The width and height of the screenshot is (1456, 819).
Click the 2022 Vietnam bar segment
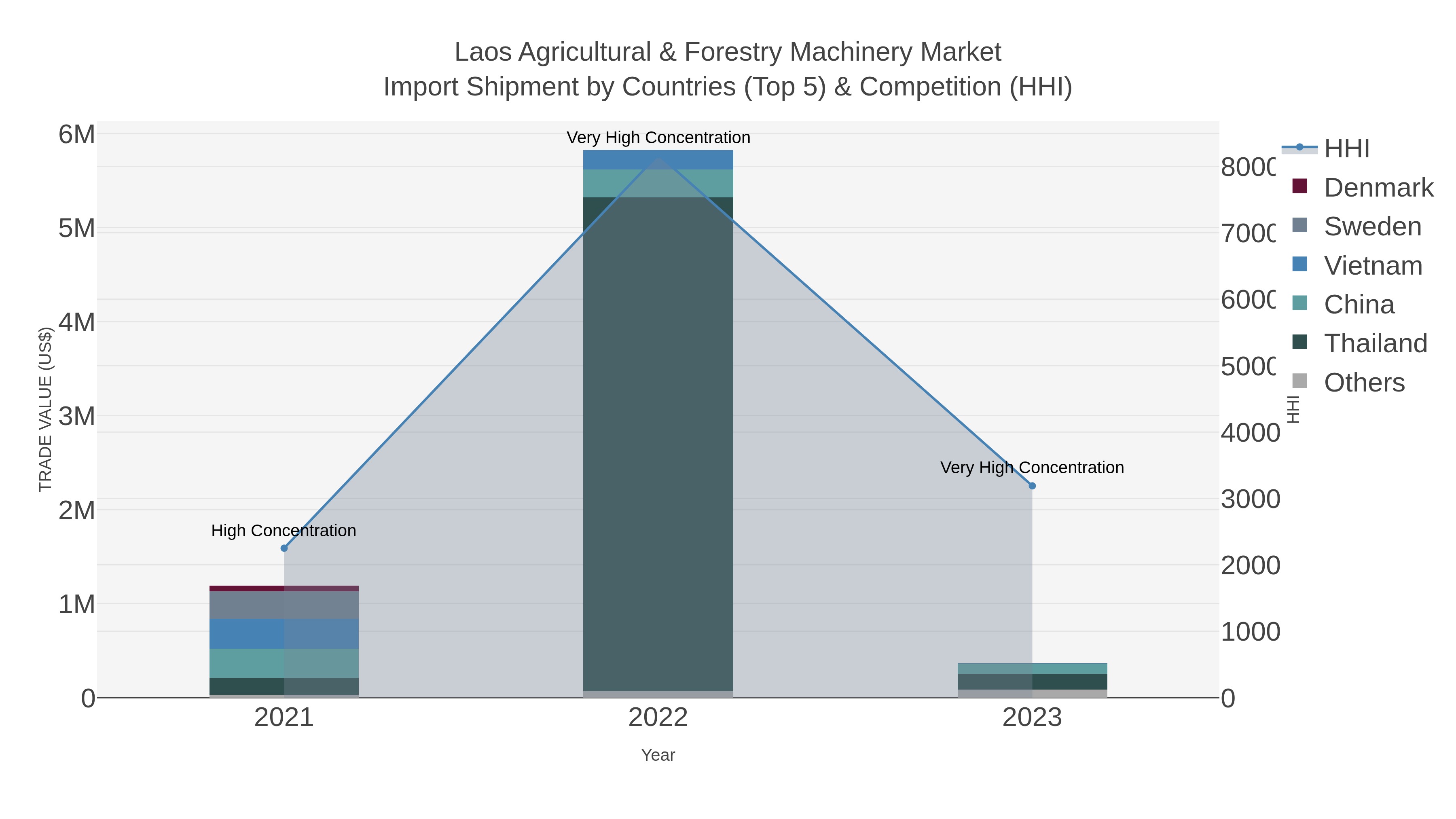point(658,160)
